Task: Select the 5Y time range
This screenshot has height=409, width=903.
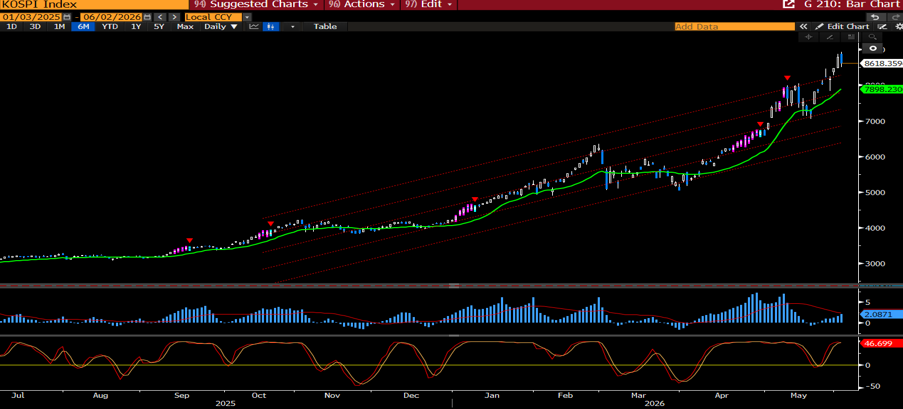Action: (158, 26)
